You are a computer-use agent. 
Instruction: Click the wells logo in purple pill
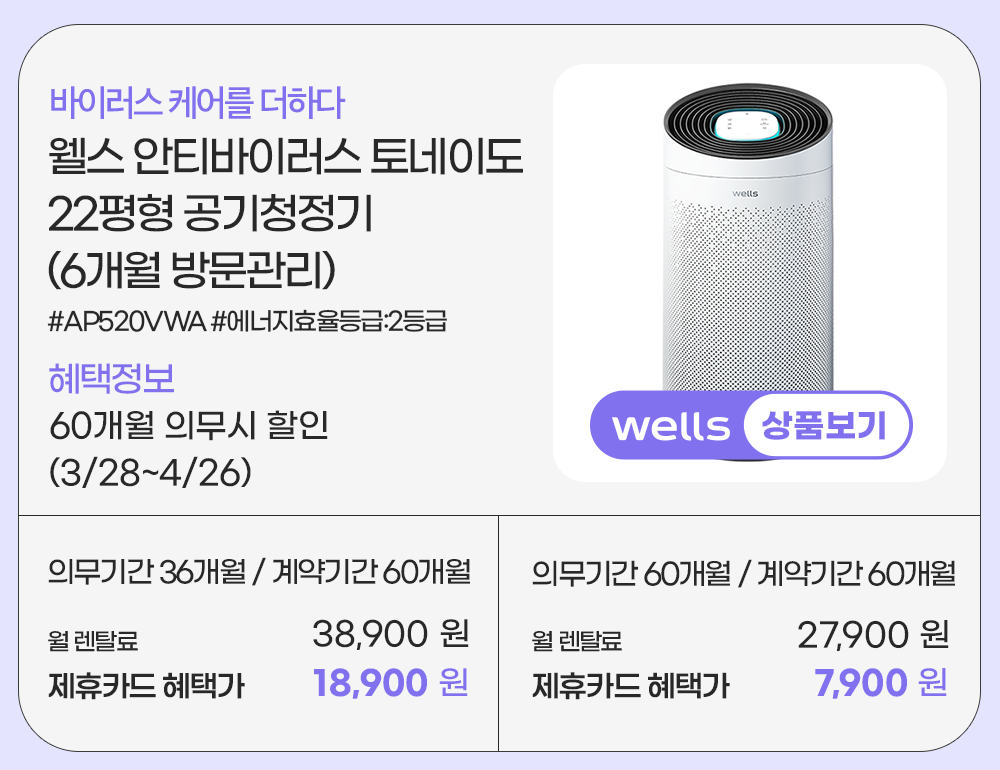[x=670, y=426]
